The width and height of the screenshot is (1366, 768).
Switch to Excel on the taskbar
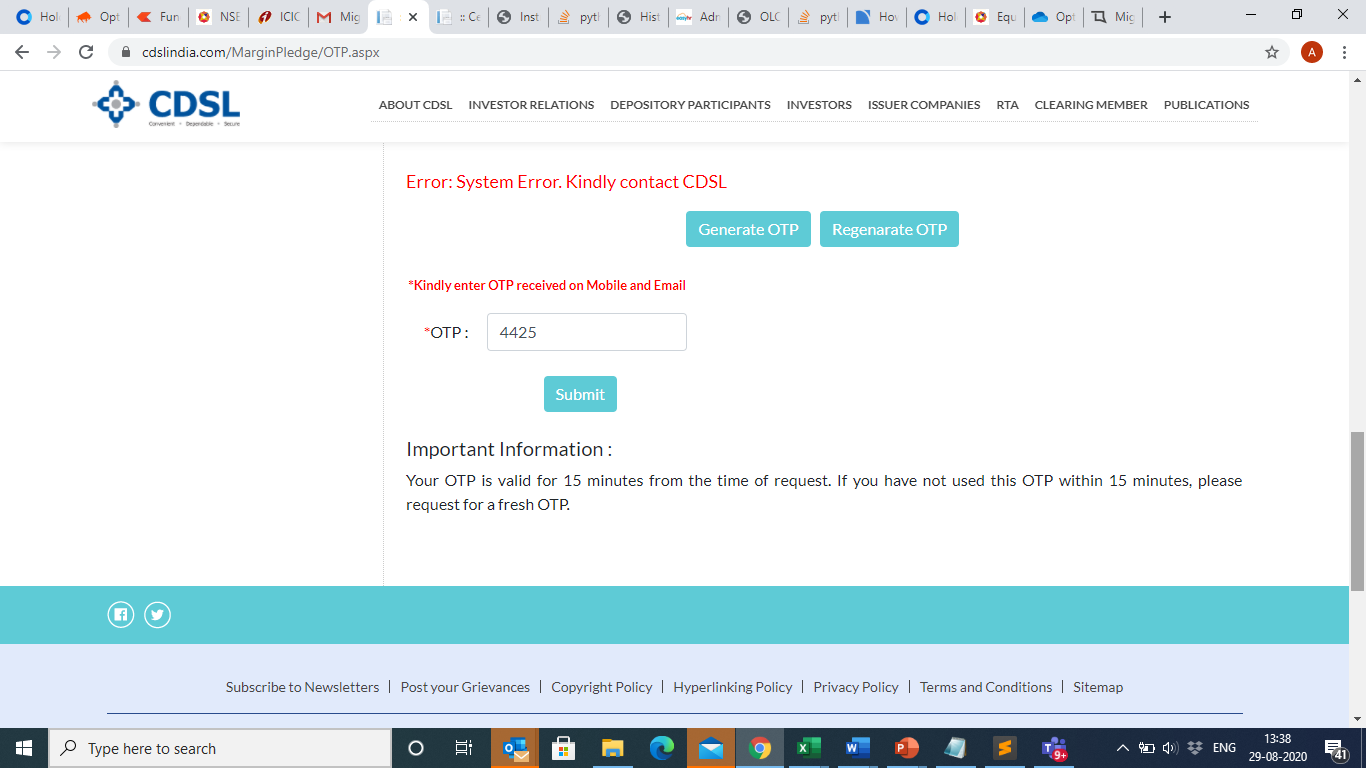(809, 748)
